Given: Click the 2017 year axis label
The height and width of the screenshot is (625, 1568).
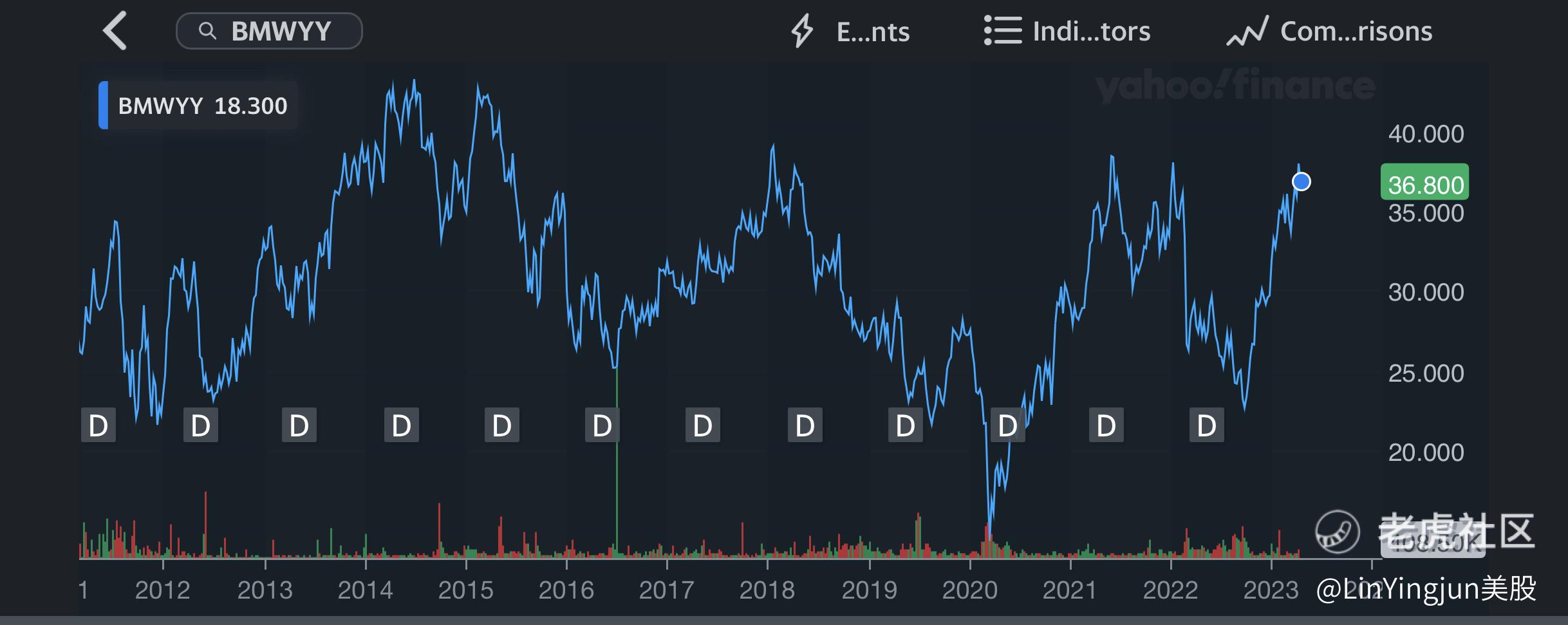Looking at the screenshot, I should click(666, 590).
